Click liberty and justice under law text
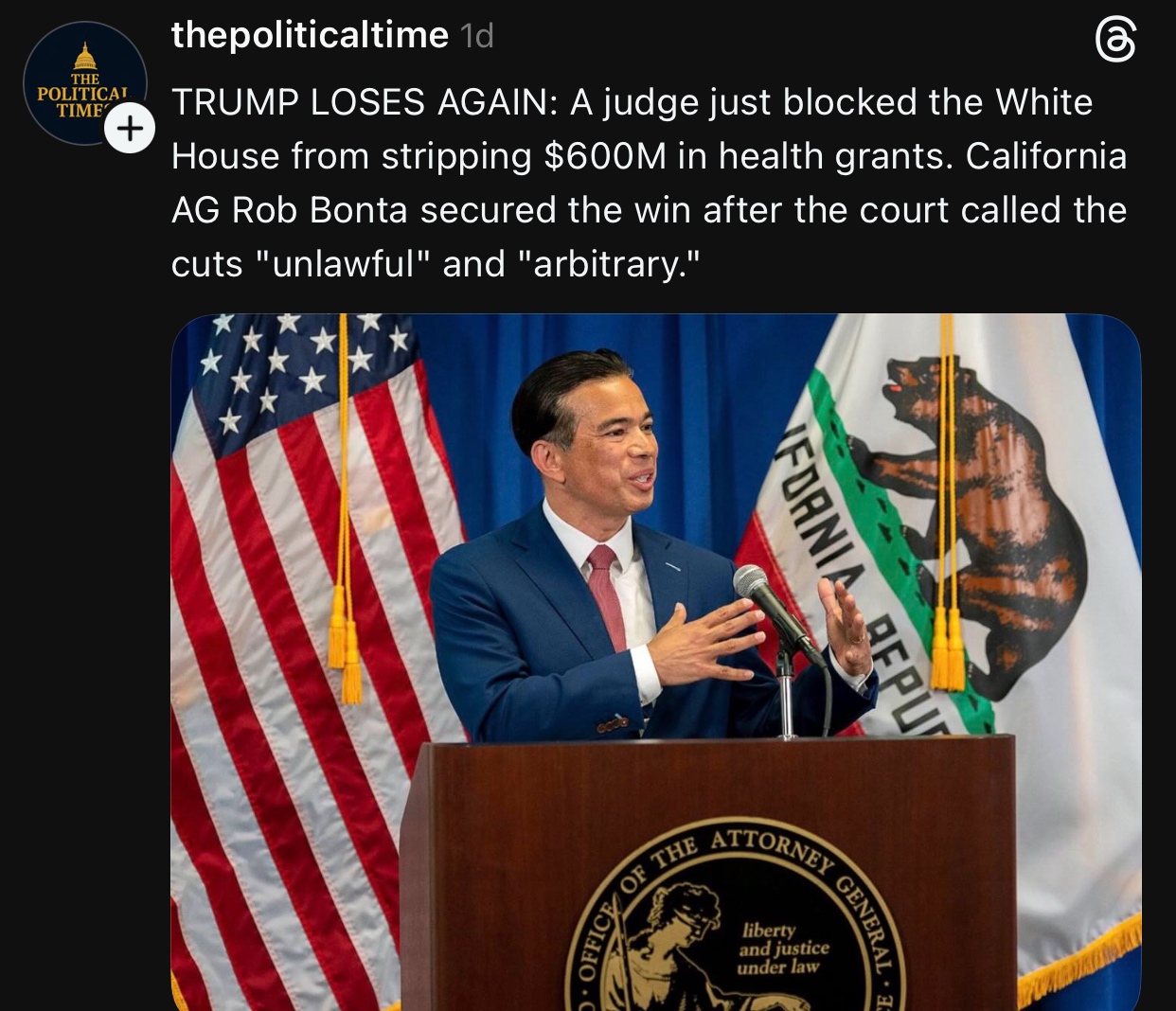The width and height of the screenshot is (1176, 1011). tap(782, 949)
